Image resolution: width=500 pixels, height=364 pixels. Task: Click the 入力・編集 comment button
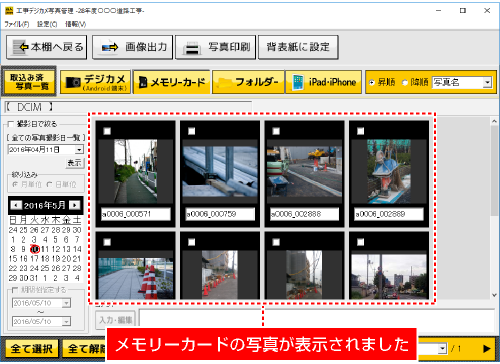click(116, 320)
